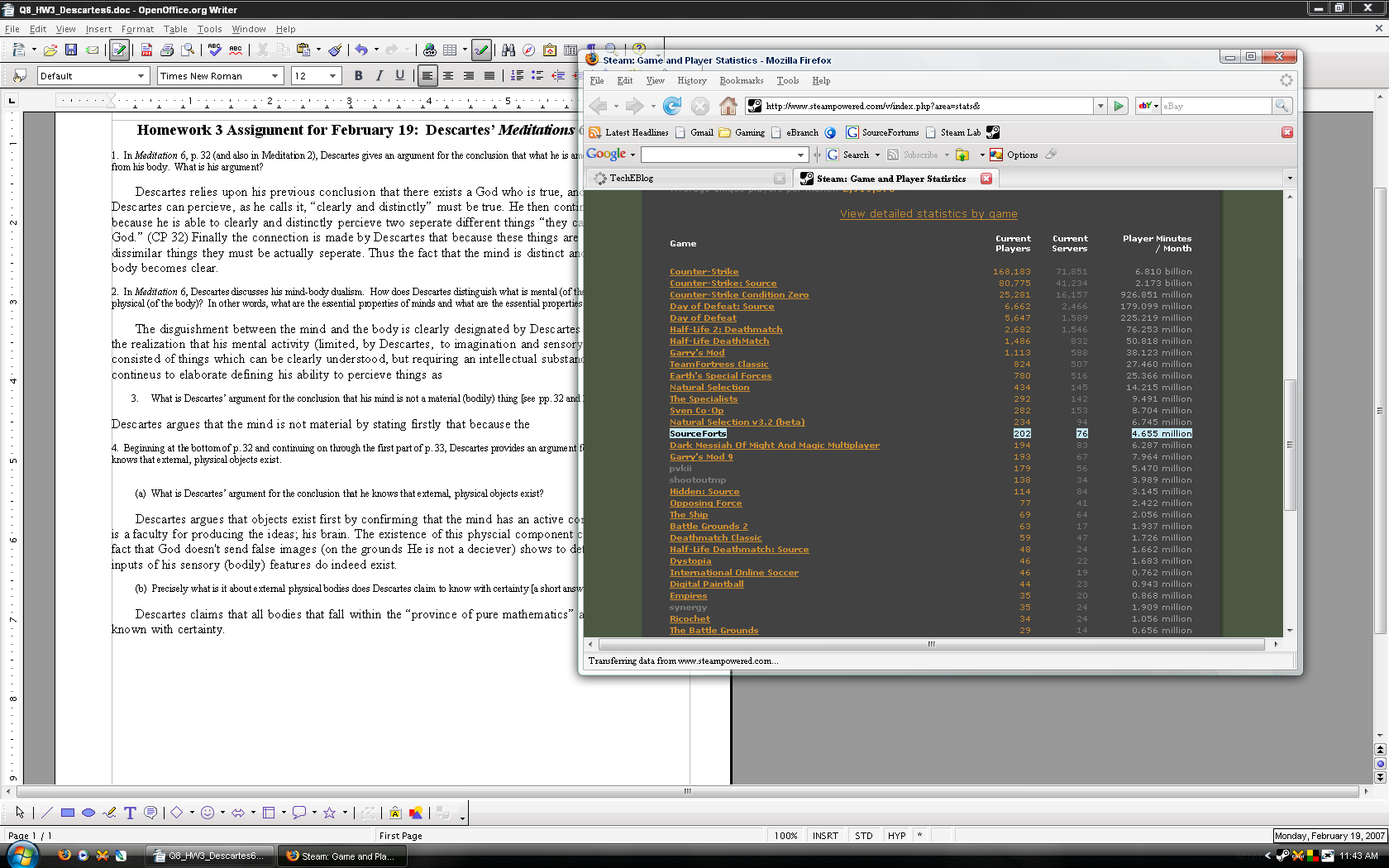Open the Bookmarks menu in Firefox
The height and width of the screenshot is (868, 1389).
tap(741, 81)
